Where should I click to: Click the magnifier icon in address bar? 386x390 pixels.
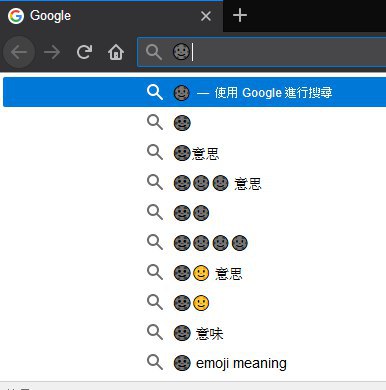pos(154,52)
